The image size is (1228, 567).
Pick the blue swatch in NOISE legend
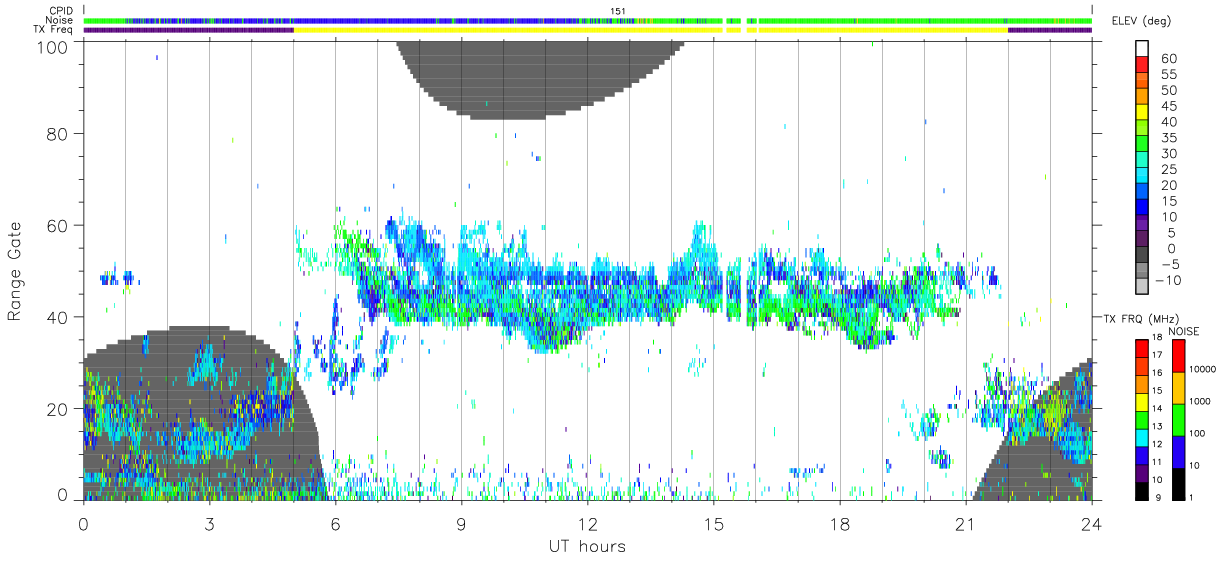1180,451
